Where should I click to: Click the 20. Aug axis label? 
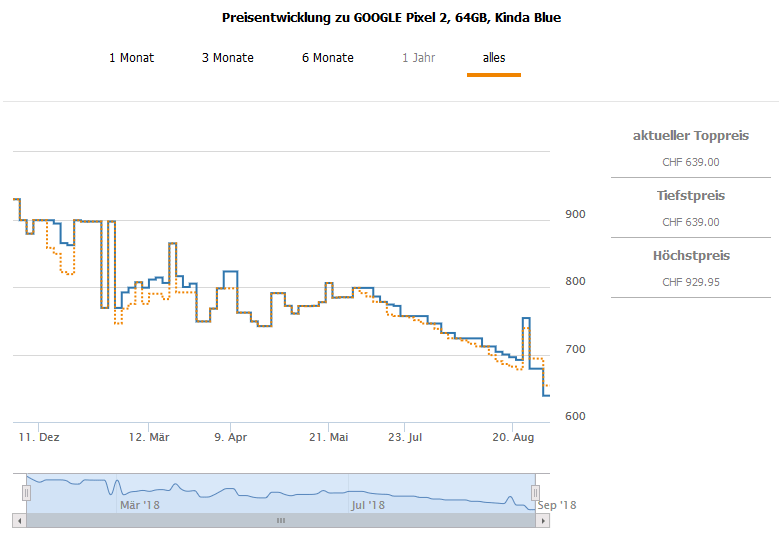[x=512, y=437]
